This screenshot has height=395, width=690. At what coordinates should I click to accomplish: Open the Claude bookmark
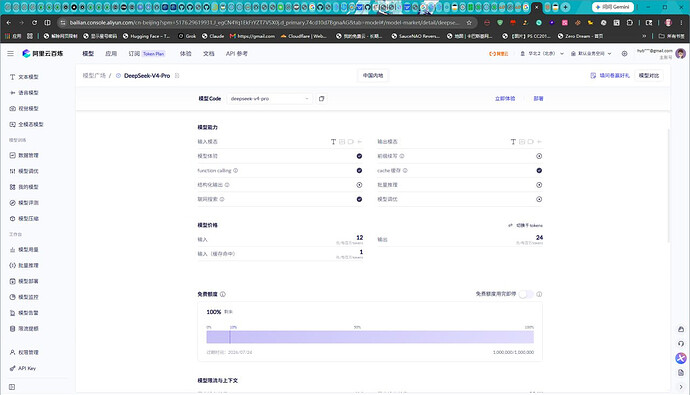(x=213, y=36)
